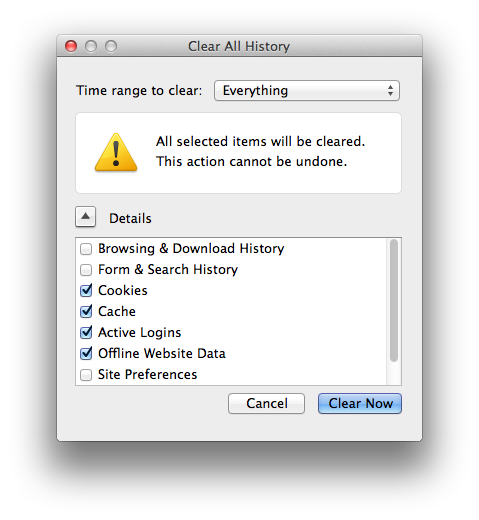The height and width of the screenshot is (520, 479).
Task: Click the scrollbar track below the thumb
Action: tap(394, 373)
